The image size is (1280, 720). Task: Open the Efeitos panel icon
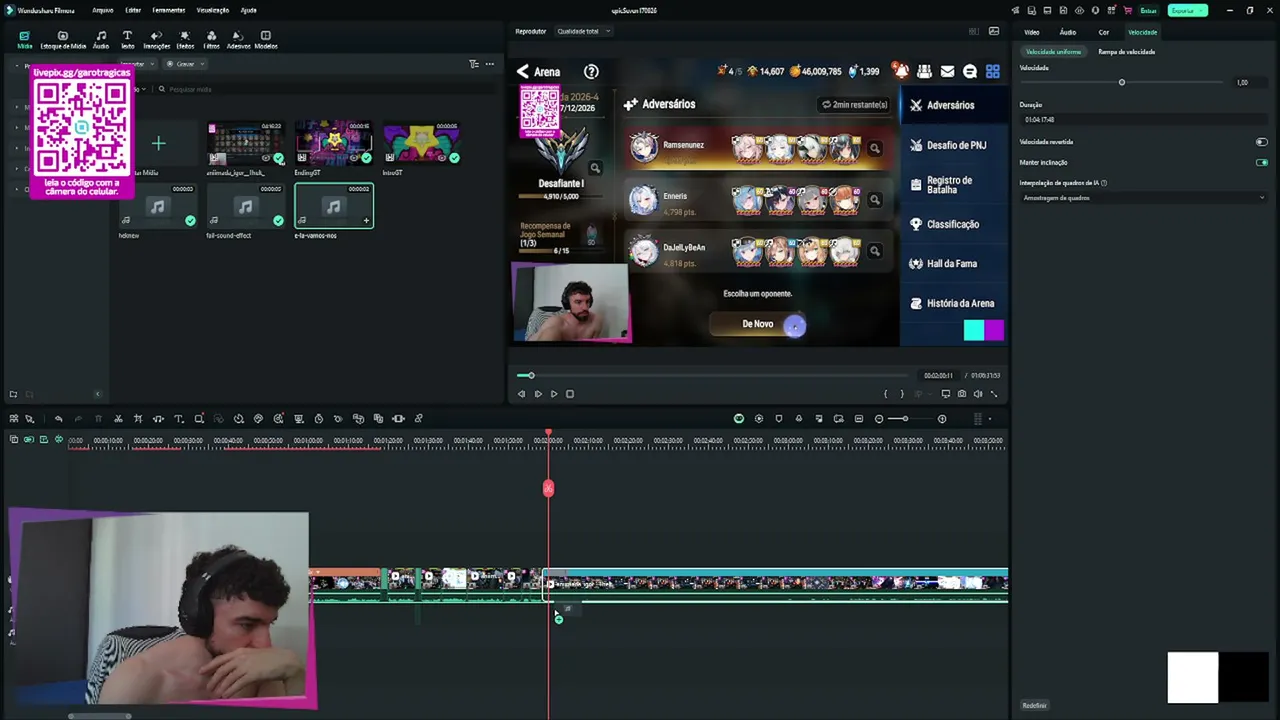coord(185,39)
